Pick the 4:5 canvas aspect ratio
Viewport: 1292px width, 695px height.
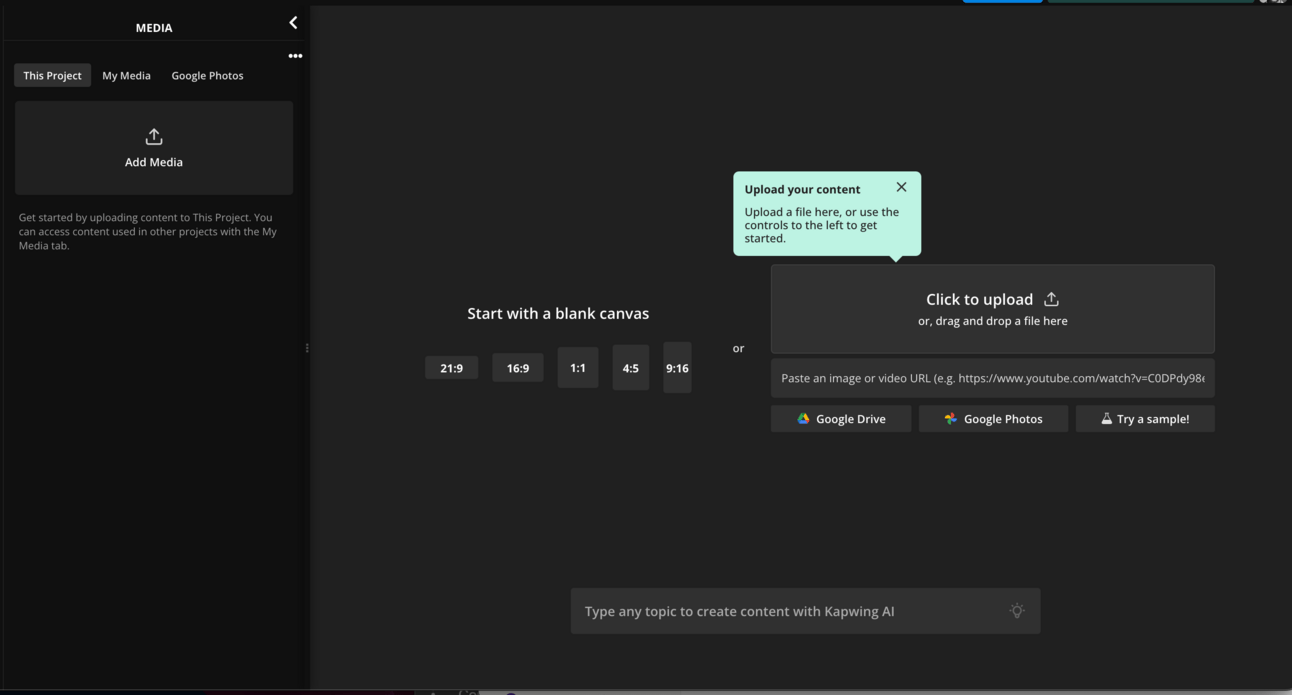tap(630, 368)
